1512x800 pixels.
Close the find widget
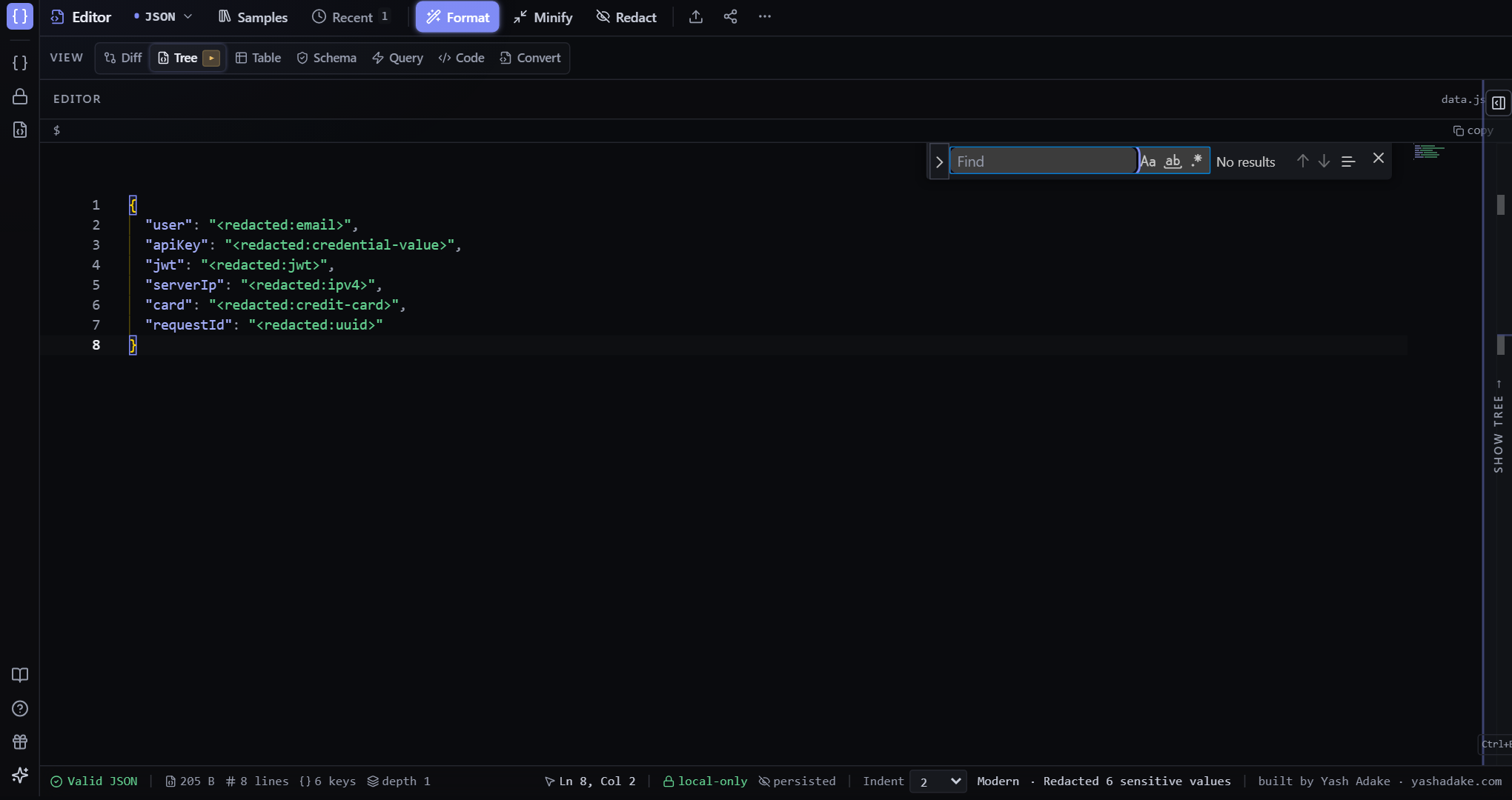1379,159
